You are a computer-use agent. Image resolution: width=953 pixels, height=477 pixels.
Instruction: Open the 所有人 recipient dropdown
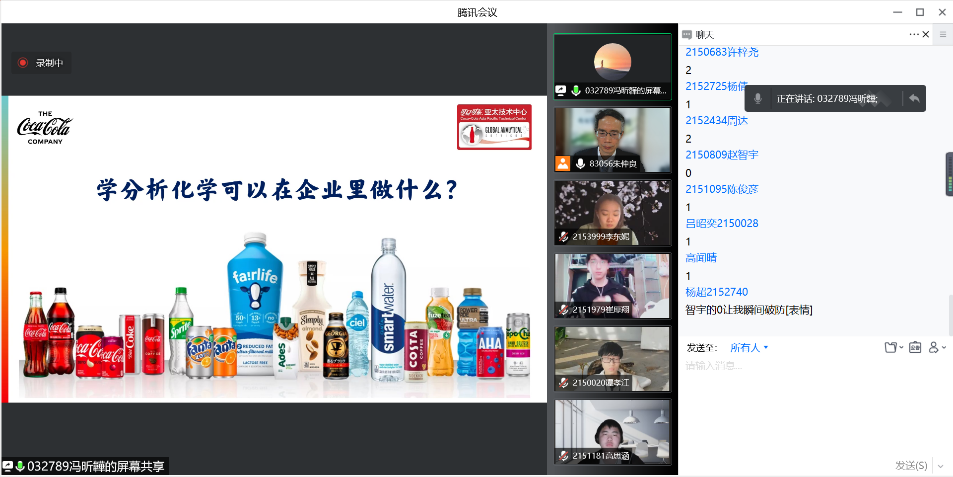[x=749, y=347]
